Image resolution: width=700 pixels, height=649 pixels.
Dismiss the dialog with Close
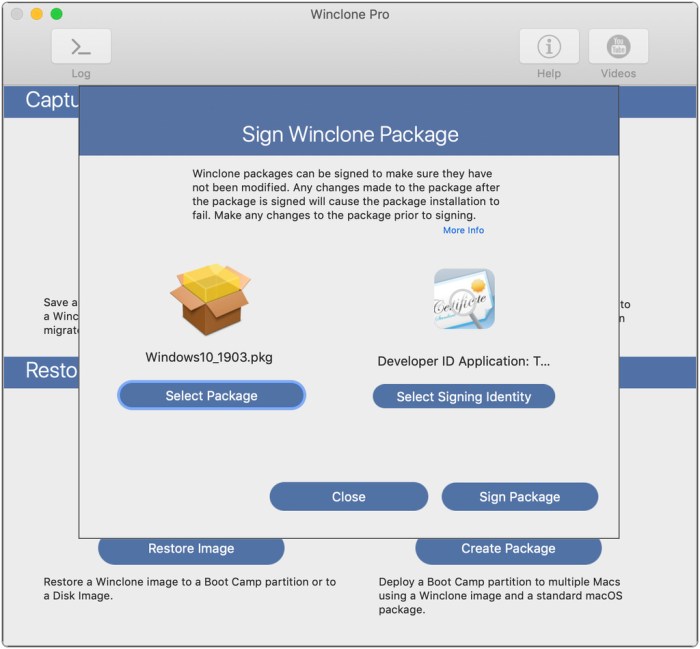point(349,496)
